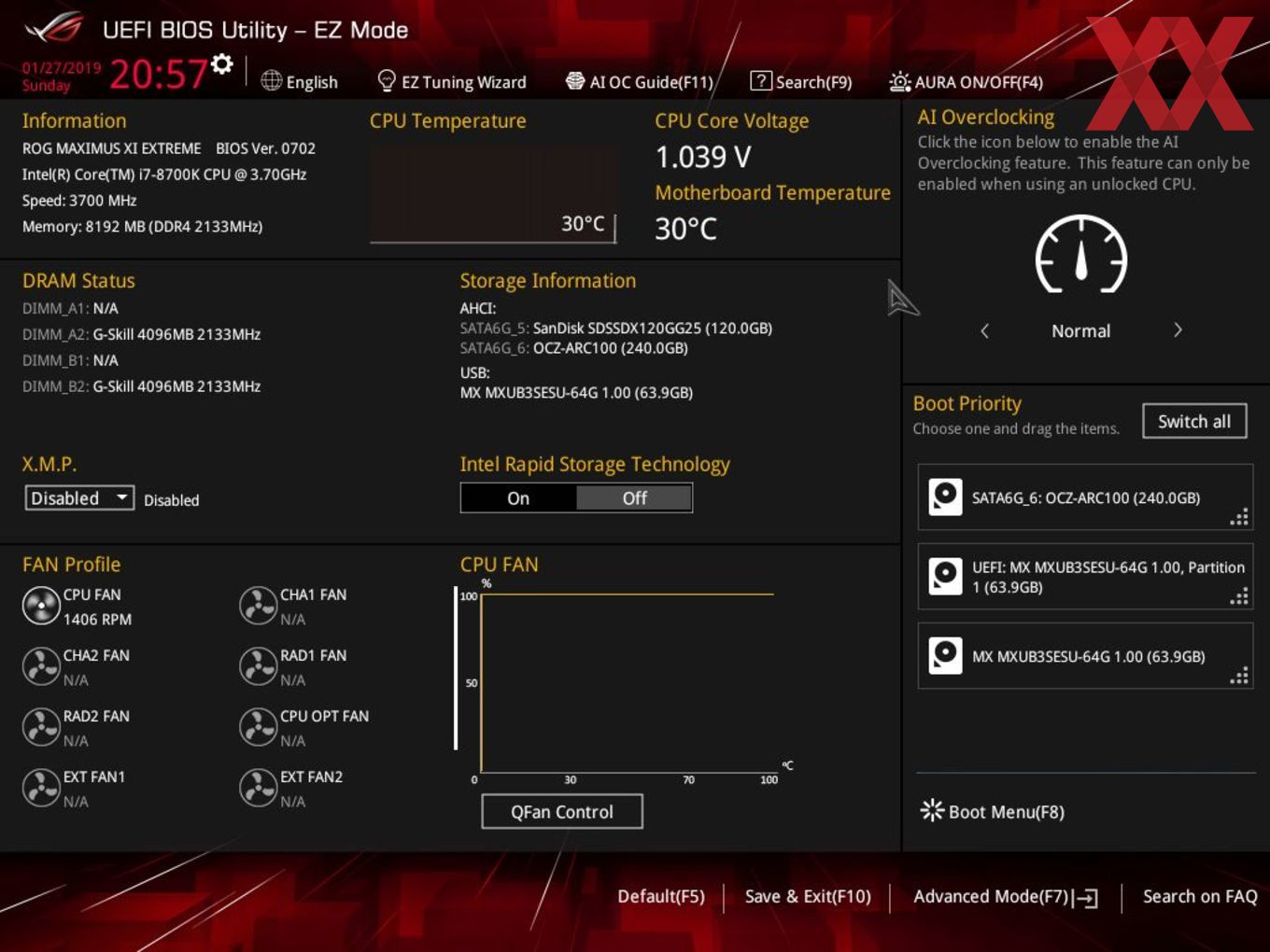Click Normal AI Overclocking mode label
The image size is (1270, 952).
pyautogui.click(x=1081, y=330)
